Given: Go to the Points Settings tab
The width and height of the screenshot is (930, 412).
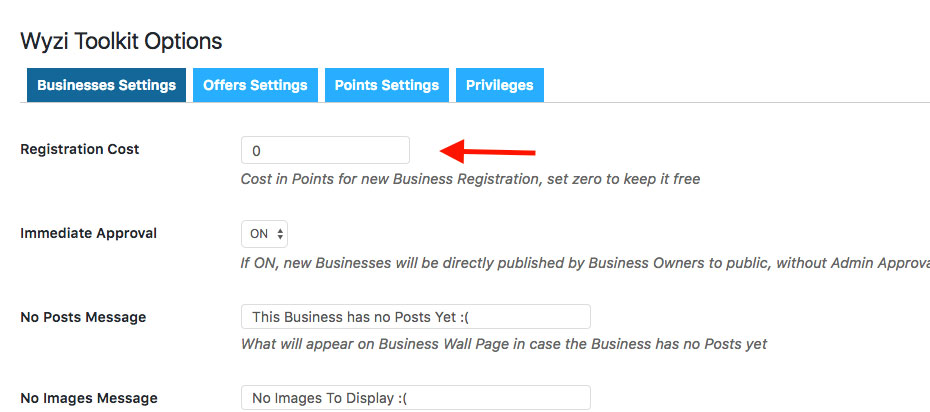Looking at the screenshot, I should (x=386, y=85).
